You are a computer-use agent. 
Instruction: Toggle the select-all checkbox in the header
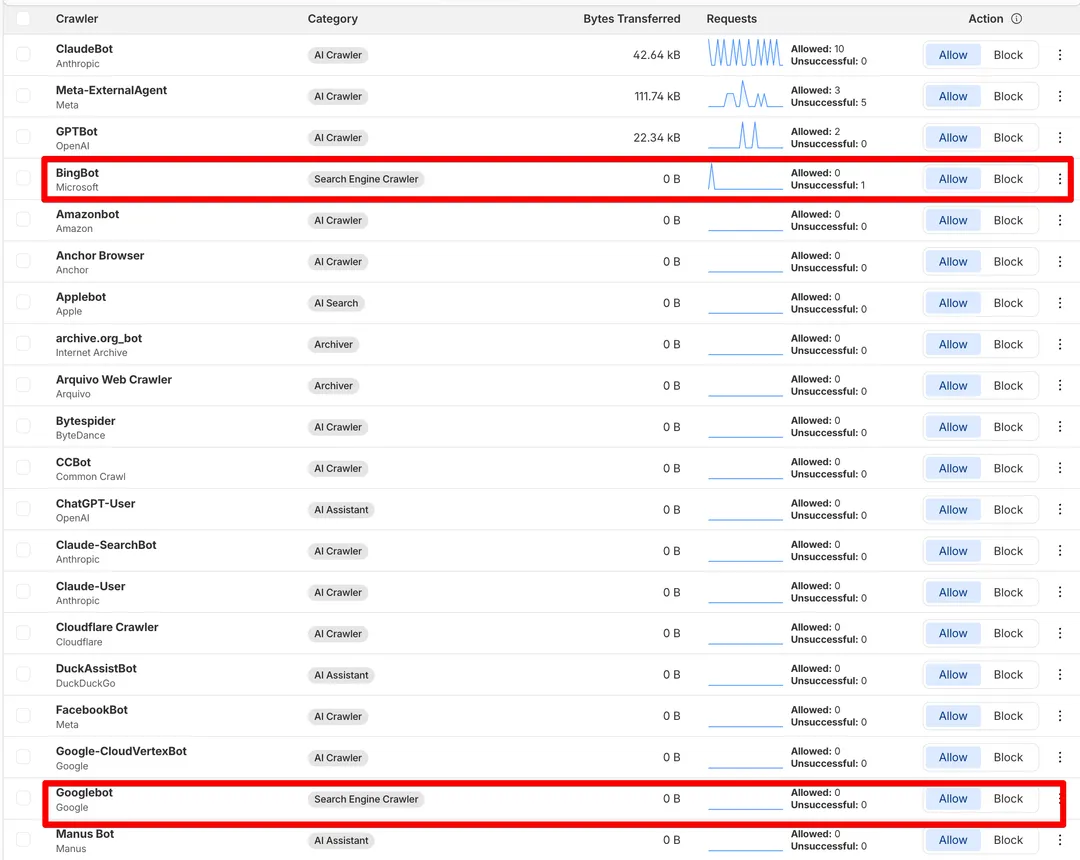[23, 19]
